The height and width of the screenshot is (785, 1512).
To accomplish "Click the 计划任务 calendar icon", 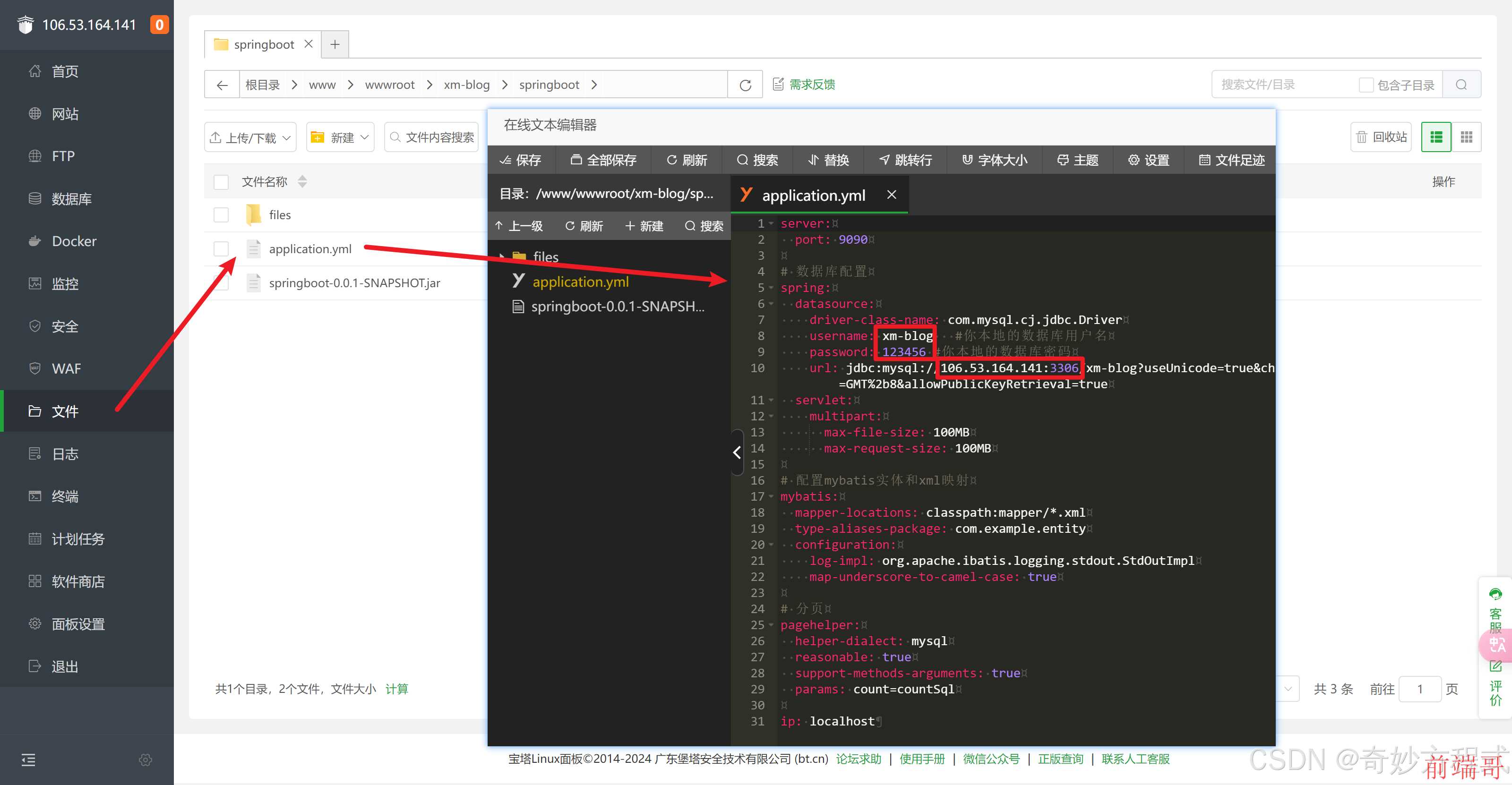I will pyautogui.click(x=34, y=538).
